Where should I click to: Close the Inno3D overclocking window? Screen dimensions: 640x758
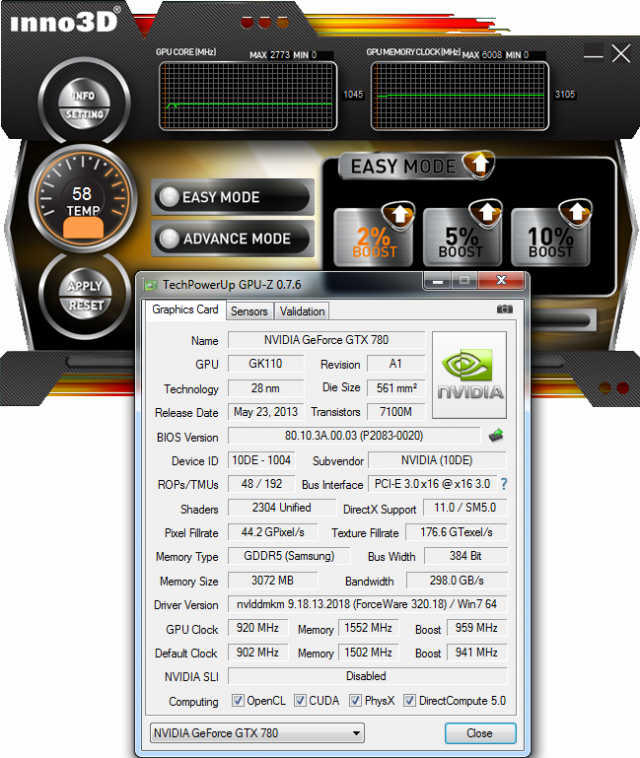tap(621, 54)
